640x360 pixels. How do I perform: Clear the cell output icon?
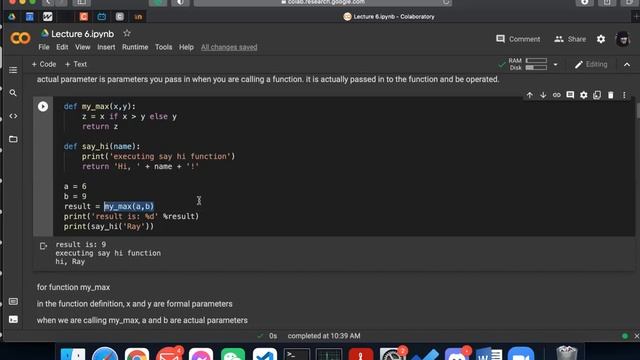(x=43, y=246)
